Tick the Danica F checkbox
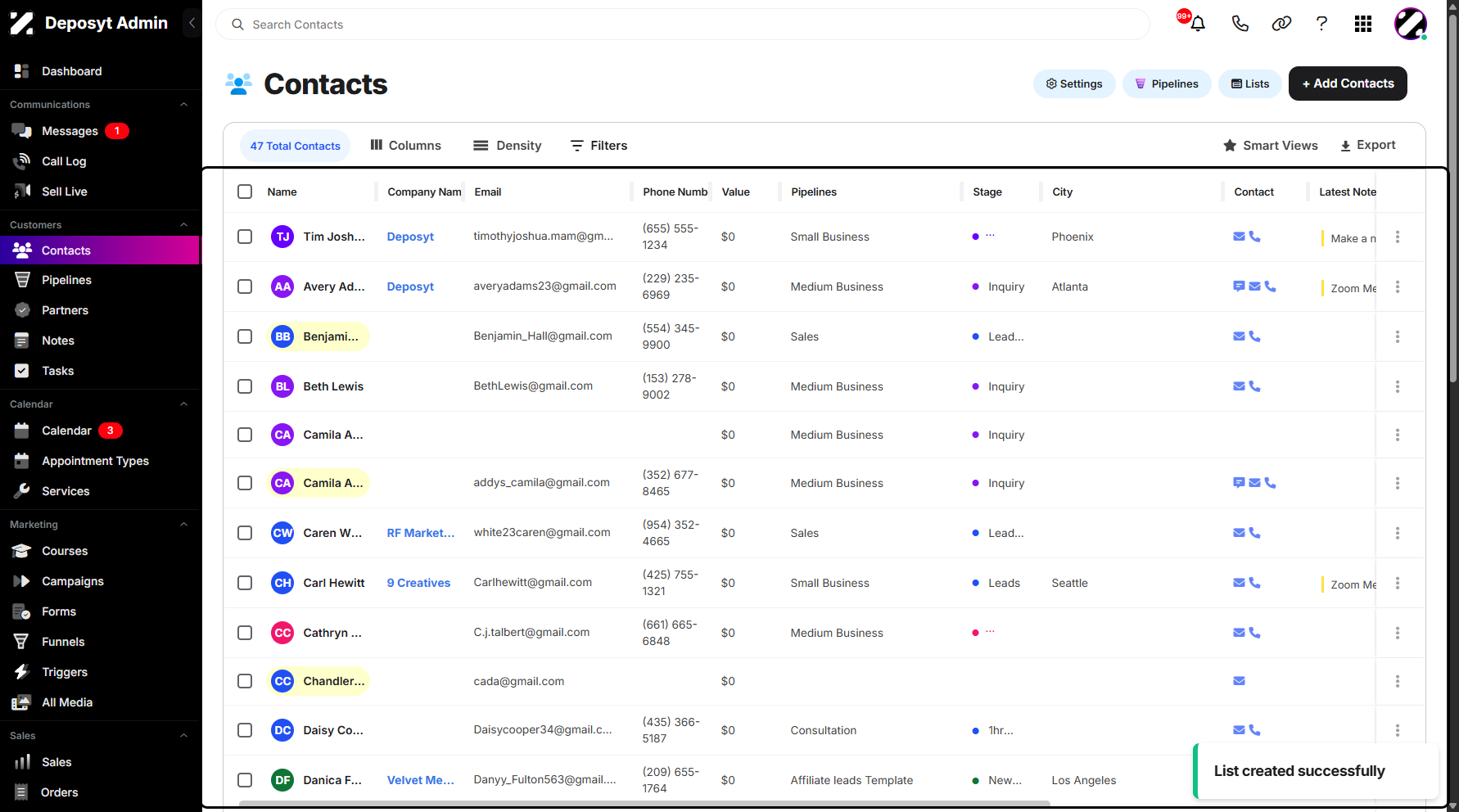Viewport: 1459px width, 812px height. 245,780
